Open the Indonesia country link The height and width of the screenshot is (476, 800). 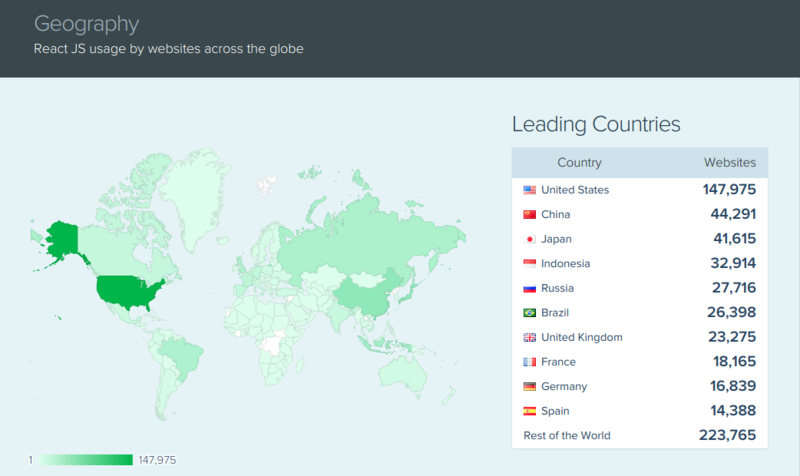(565, 264)
